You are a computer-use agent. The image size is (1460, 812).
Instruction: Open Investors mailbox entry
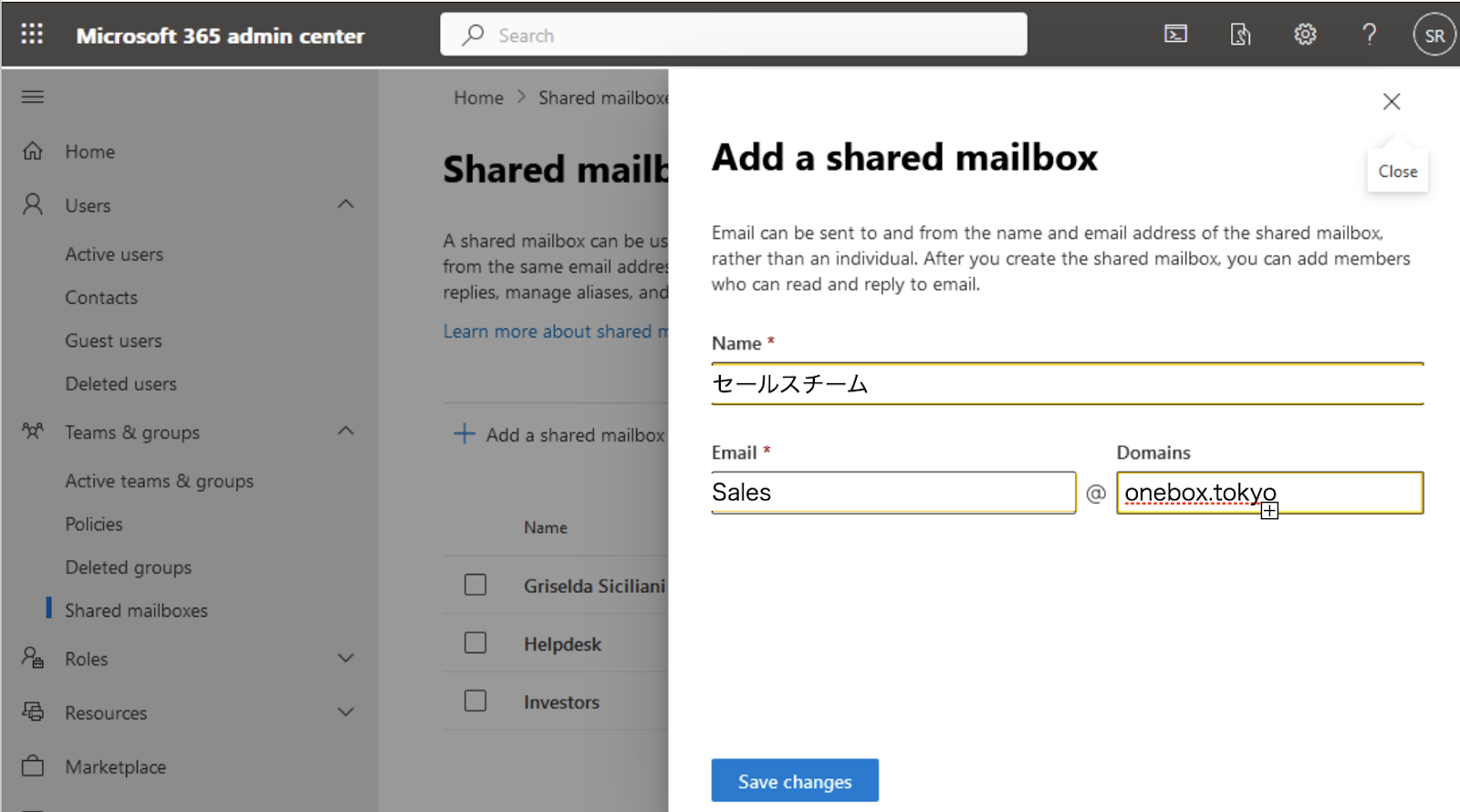[561, 703]
